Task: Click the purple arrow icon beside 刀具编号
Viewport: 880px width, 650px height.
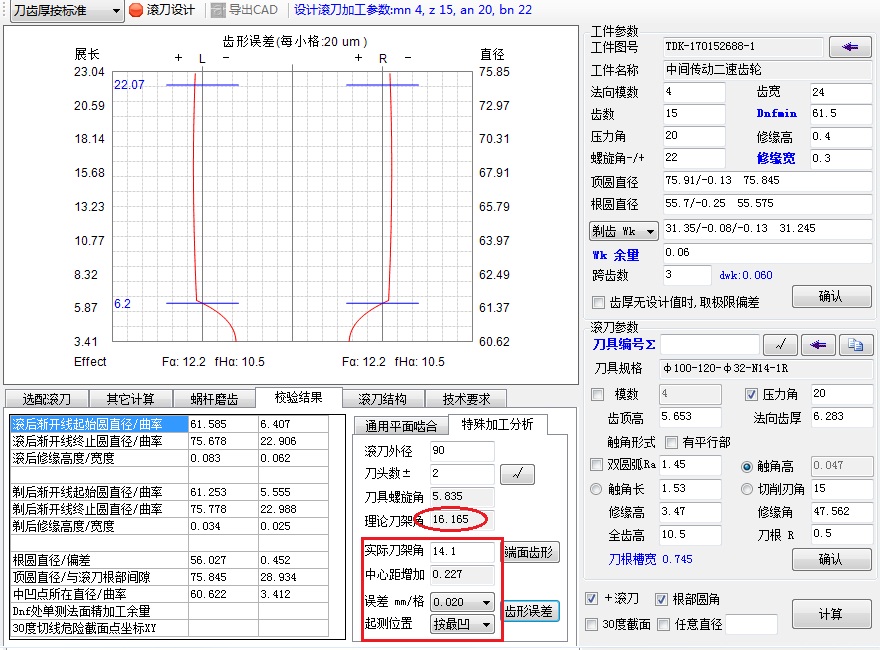Action: click(819, 345)
